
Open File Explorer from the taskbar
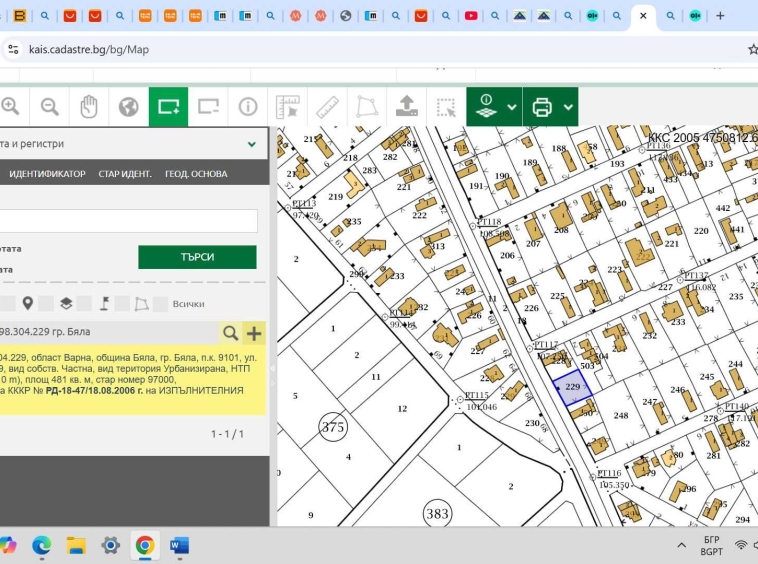point(76,546)
